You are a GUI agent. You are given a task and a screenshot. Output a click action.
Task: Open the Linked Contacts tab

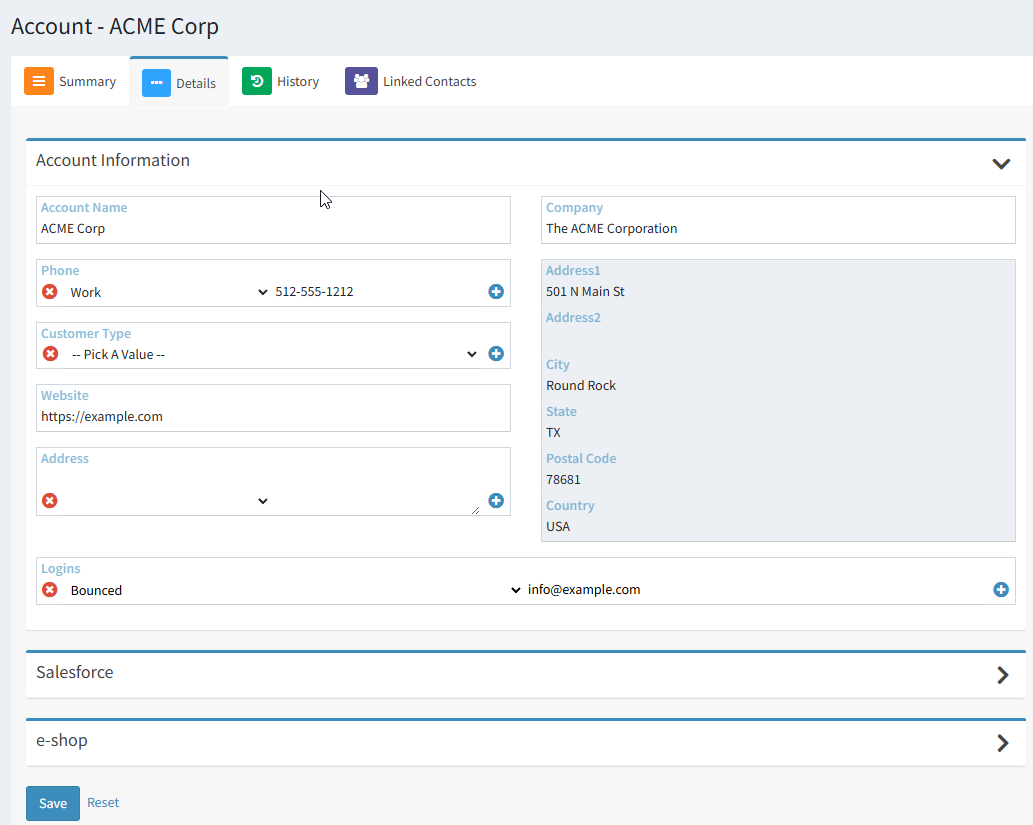(x=411, y=82)
